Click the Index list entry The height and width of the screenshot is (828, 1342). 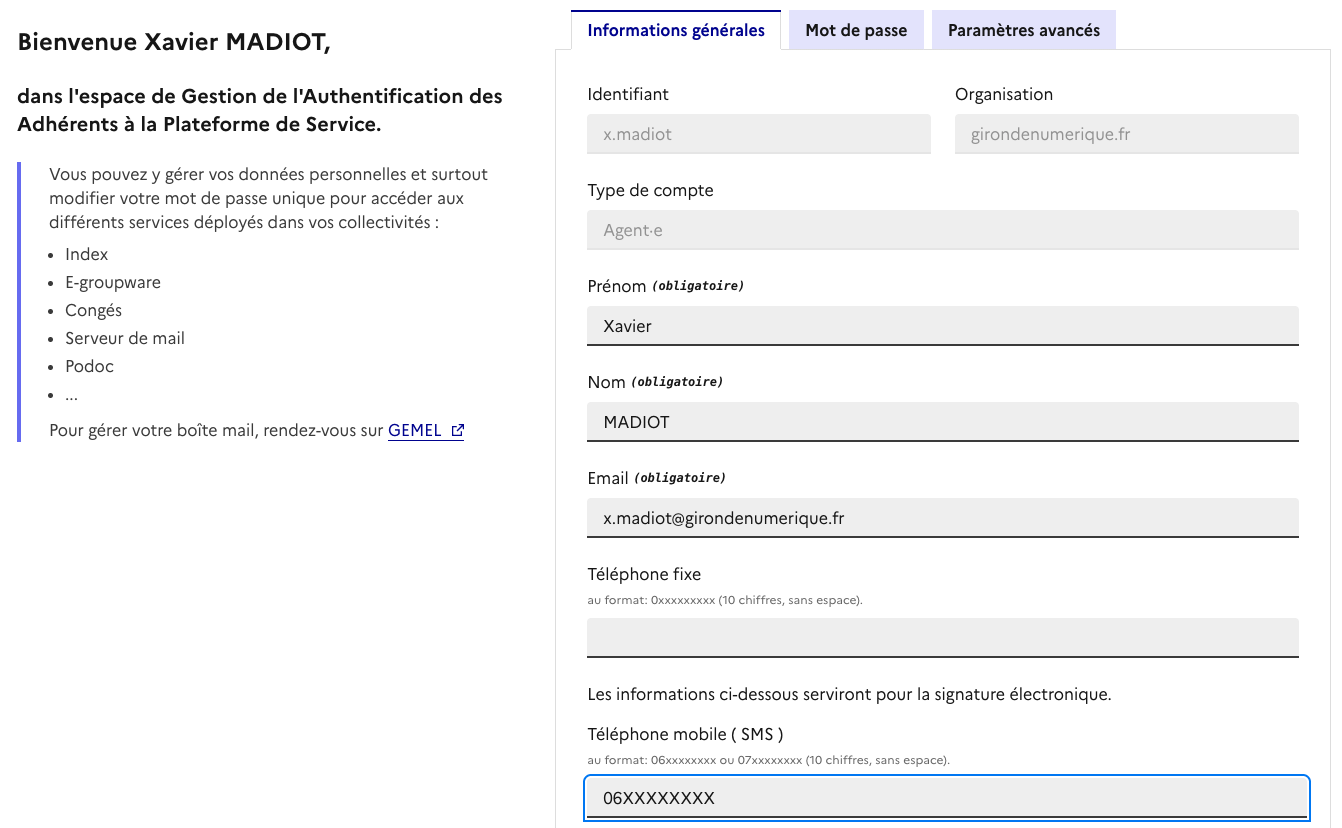[87, 254]
